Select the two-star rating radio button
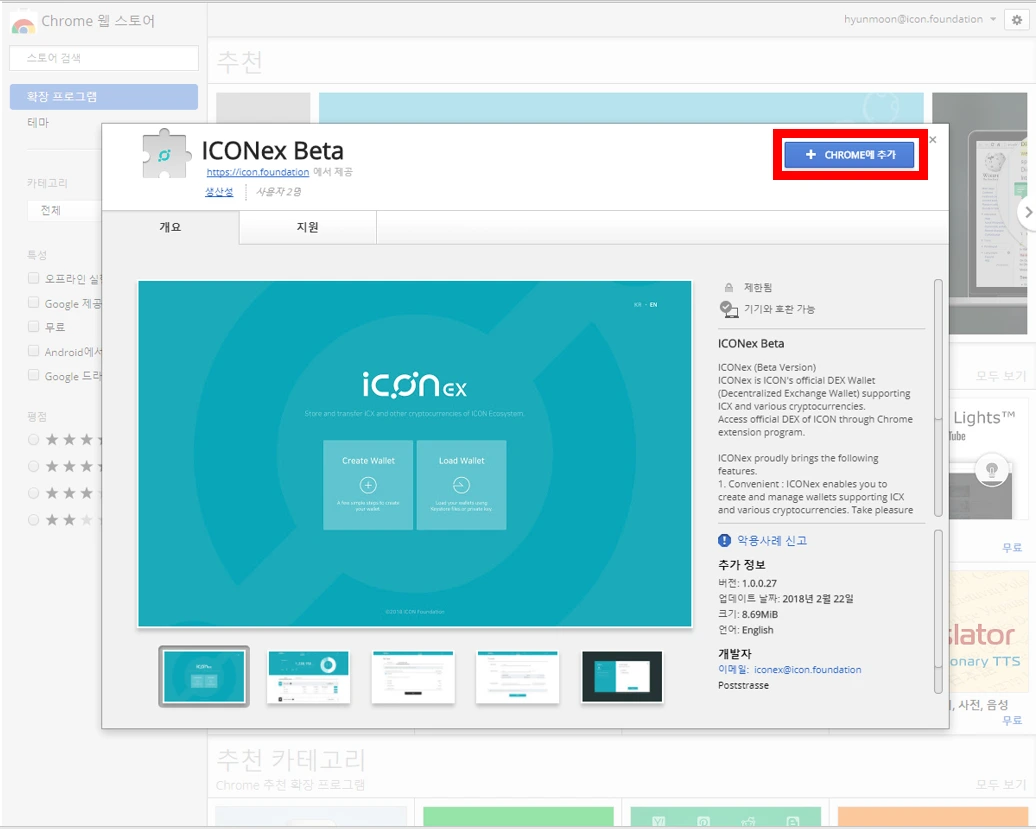The width and height of the screenshot is (1036, 829). 33,520
